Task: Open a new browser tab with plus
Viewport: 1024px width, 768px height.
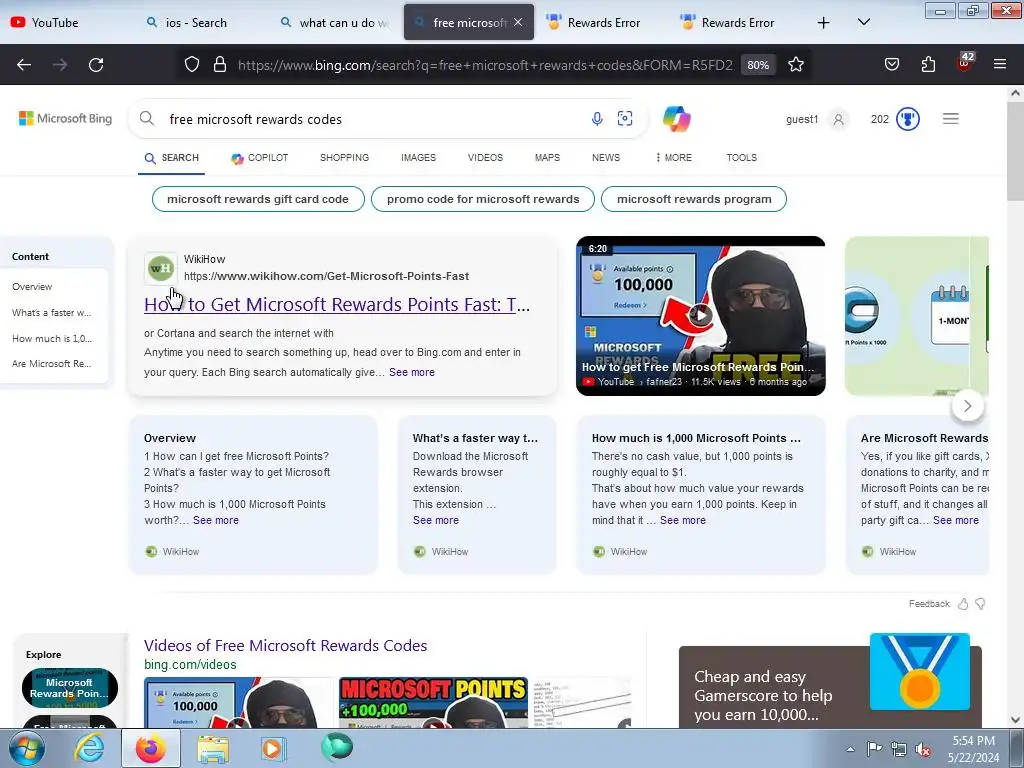Action: (x=824, y=23)
